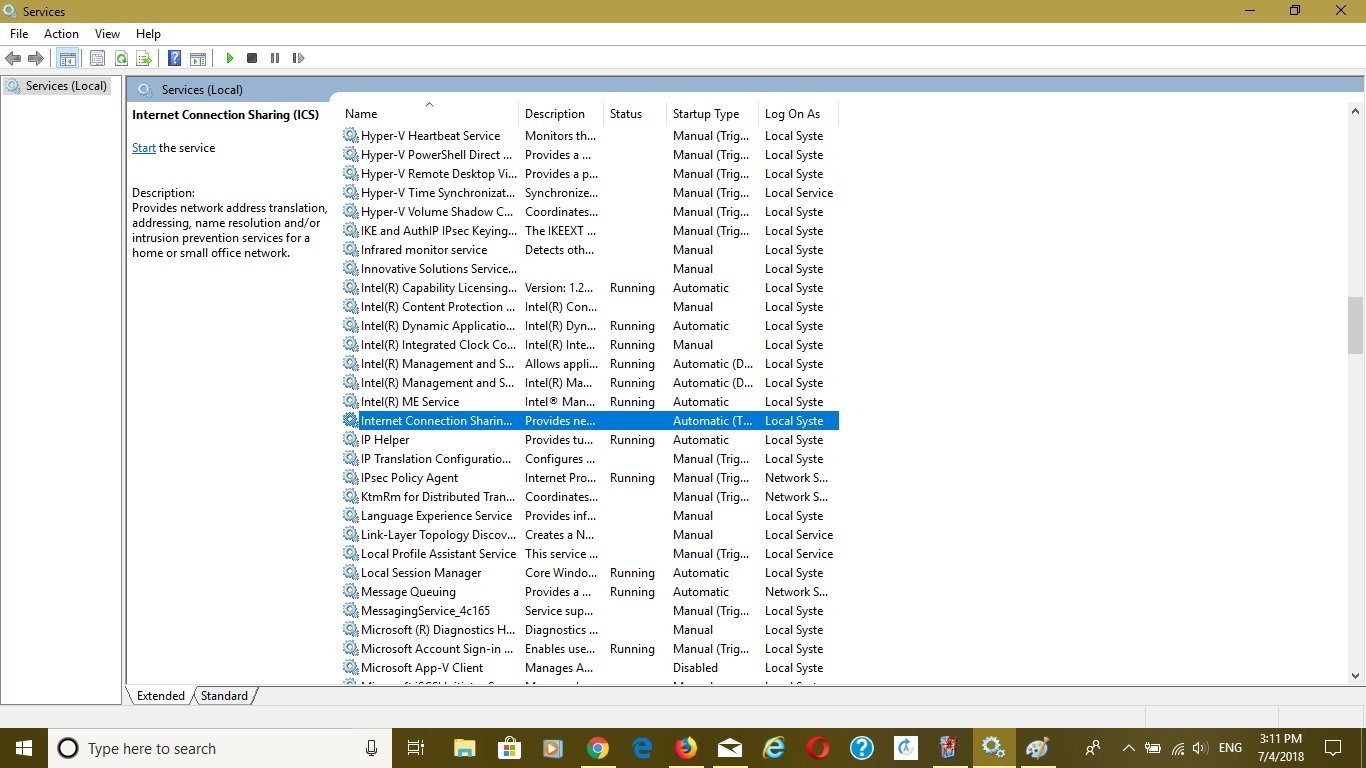1366x768 pixels.
Task: Click gear icon beside IP Translation Configuration
Action: coord(350,459)
